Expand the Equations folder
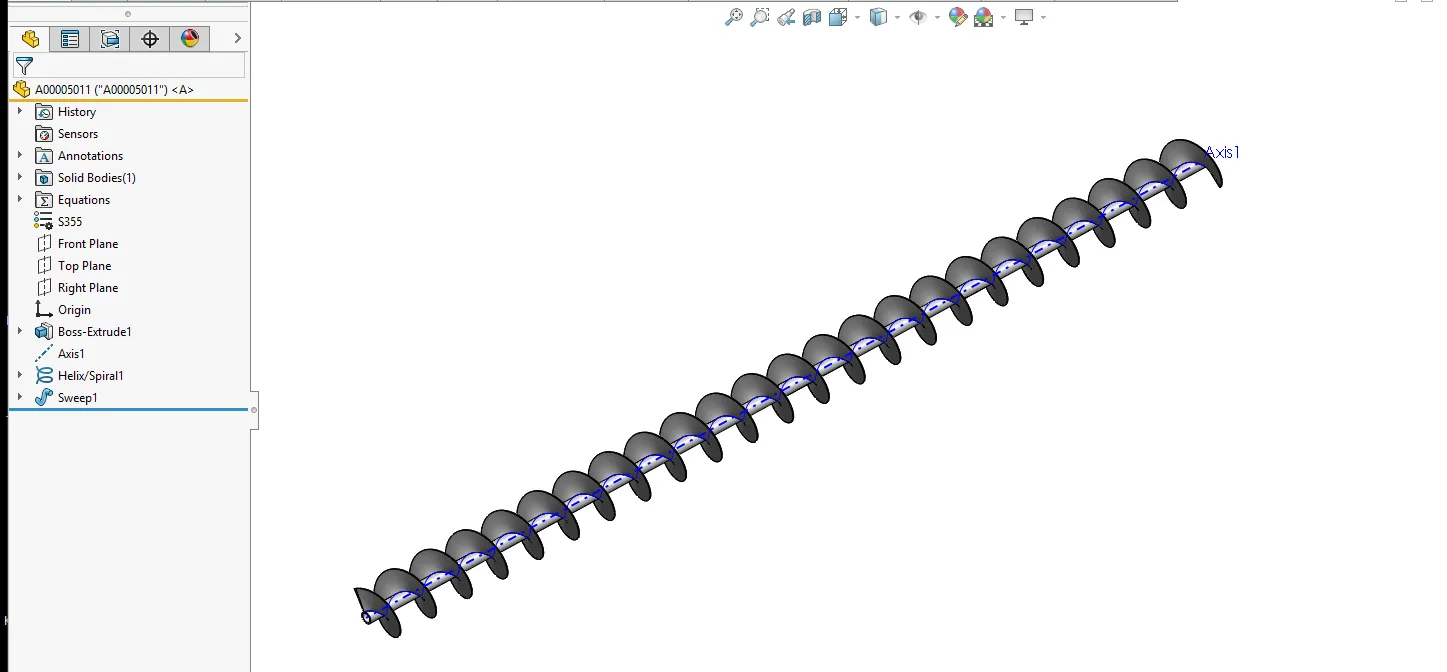 [x=20, y=199]
